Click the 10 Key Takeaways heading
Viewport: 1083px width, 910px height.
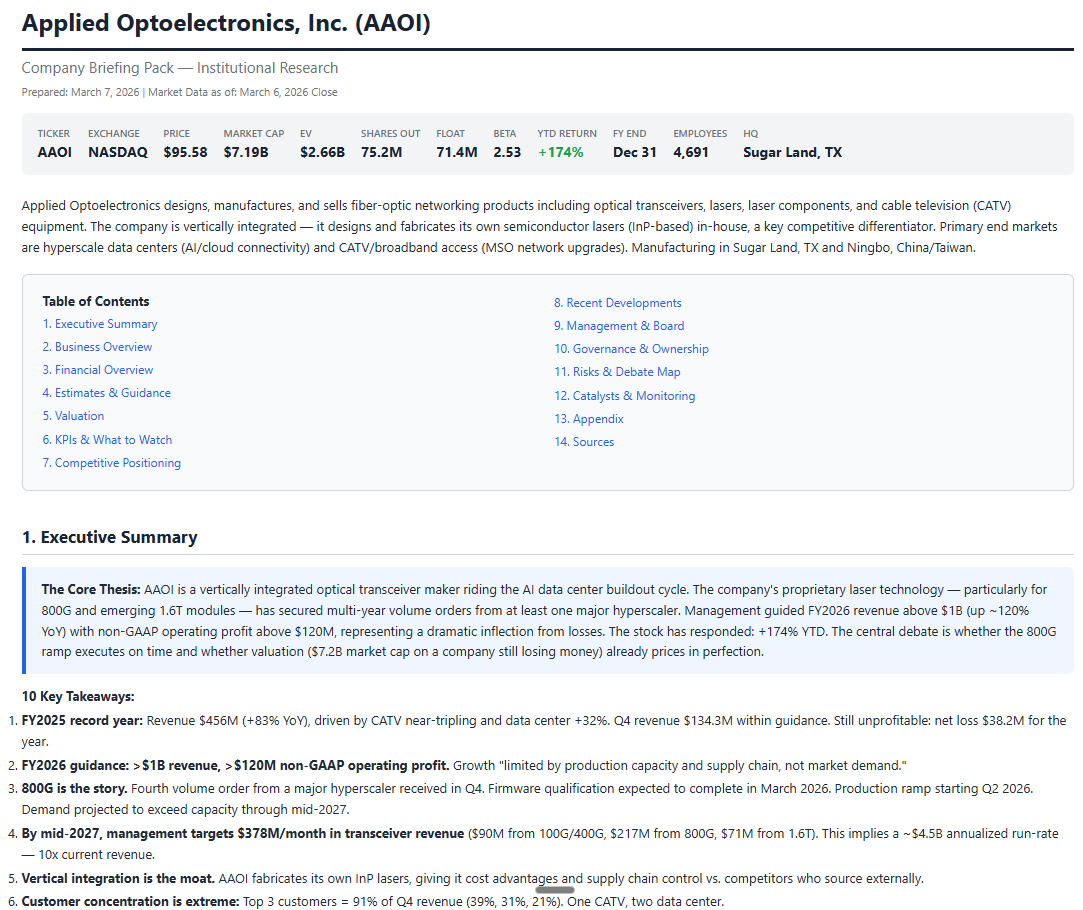78,697
